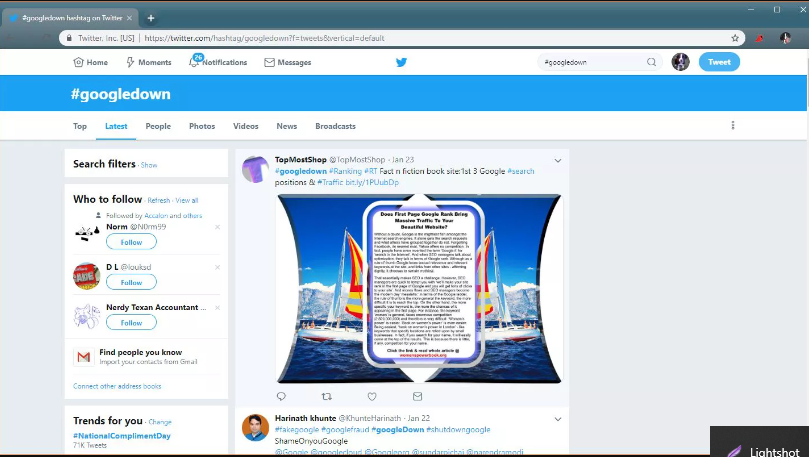This screenshot has width=809, height=457.
Task: Open Find people you know
Action: tap(141, 352)
